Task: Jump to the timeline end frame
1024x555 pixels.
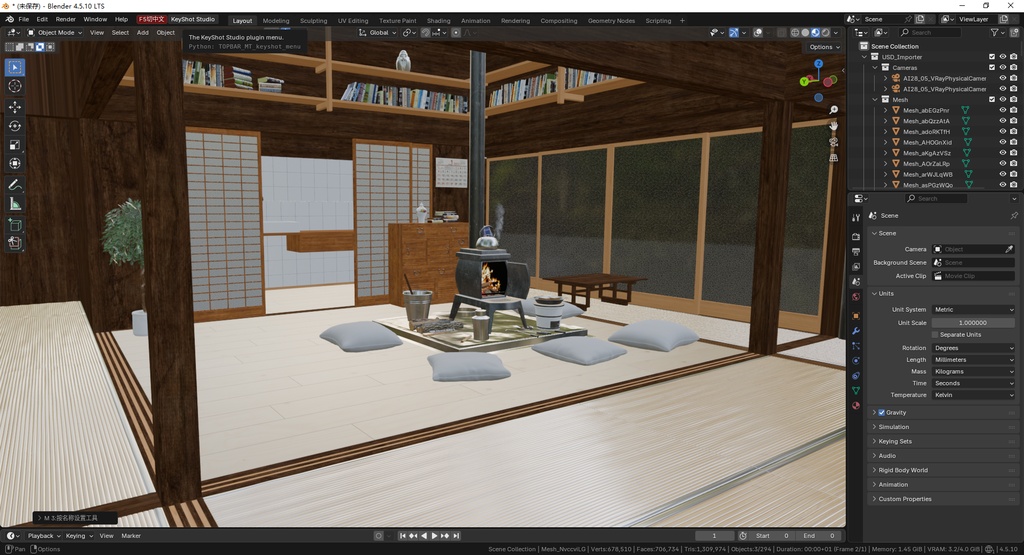Action: tap(456, 536)
